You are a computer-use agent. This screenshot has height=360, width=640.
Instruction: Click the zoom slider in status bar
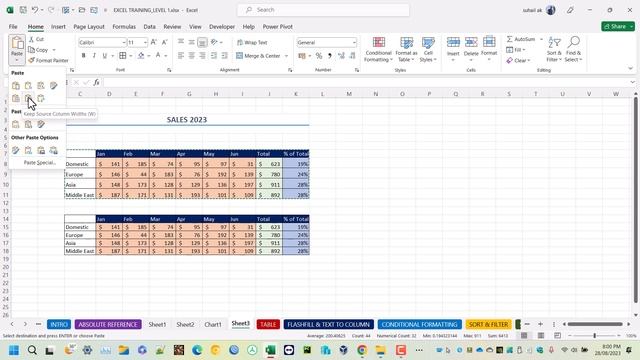click(x=594, y=336)
